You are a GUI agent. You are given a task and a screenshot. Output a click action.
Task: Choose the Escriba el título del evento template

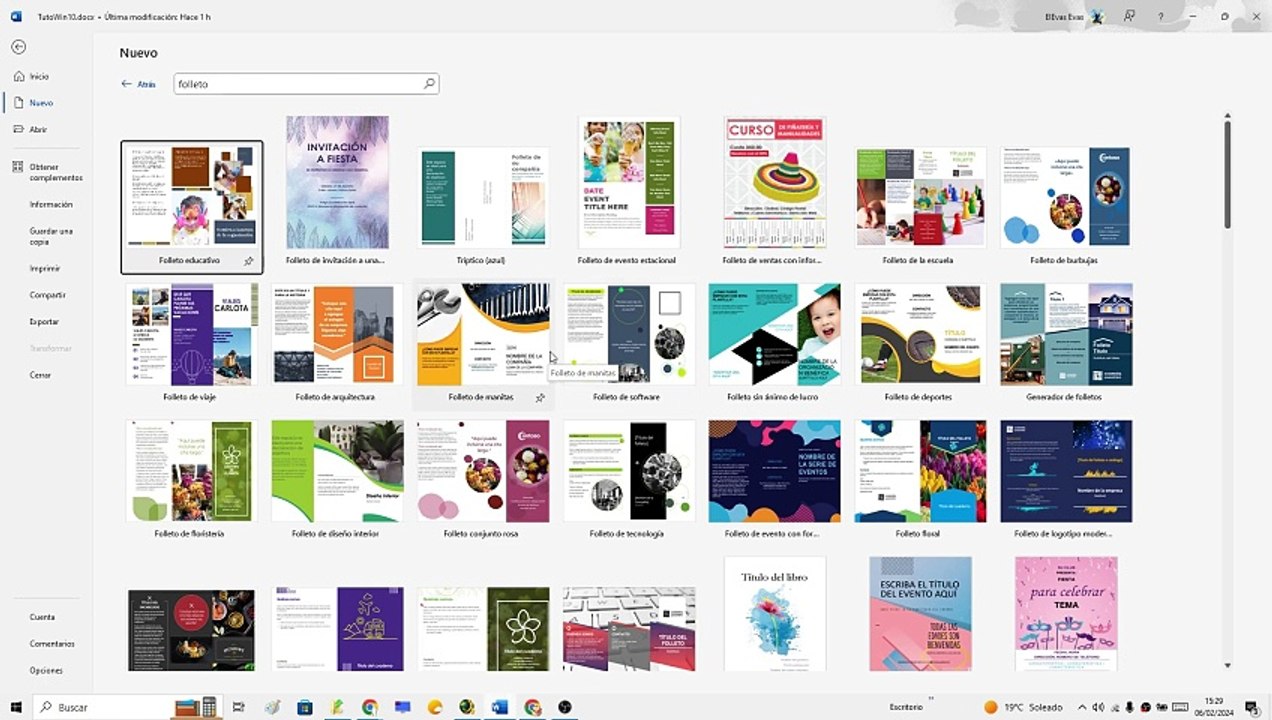pos(920,614)
